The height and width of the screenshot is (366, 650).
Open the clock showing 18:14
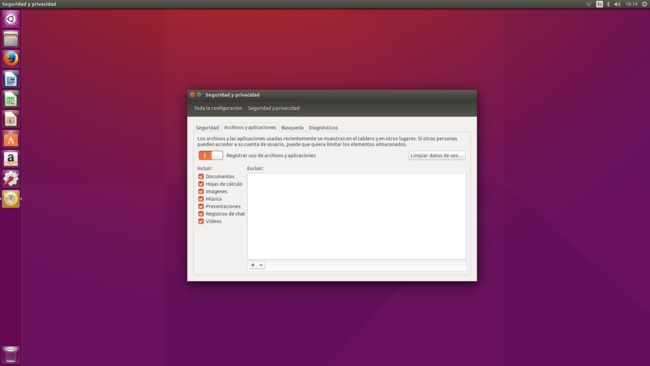click(631, 4)
